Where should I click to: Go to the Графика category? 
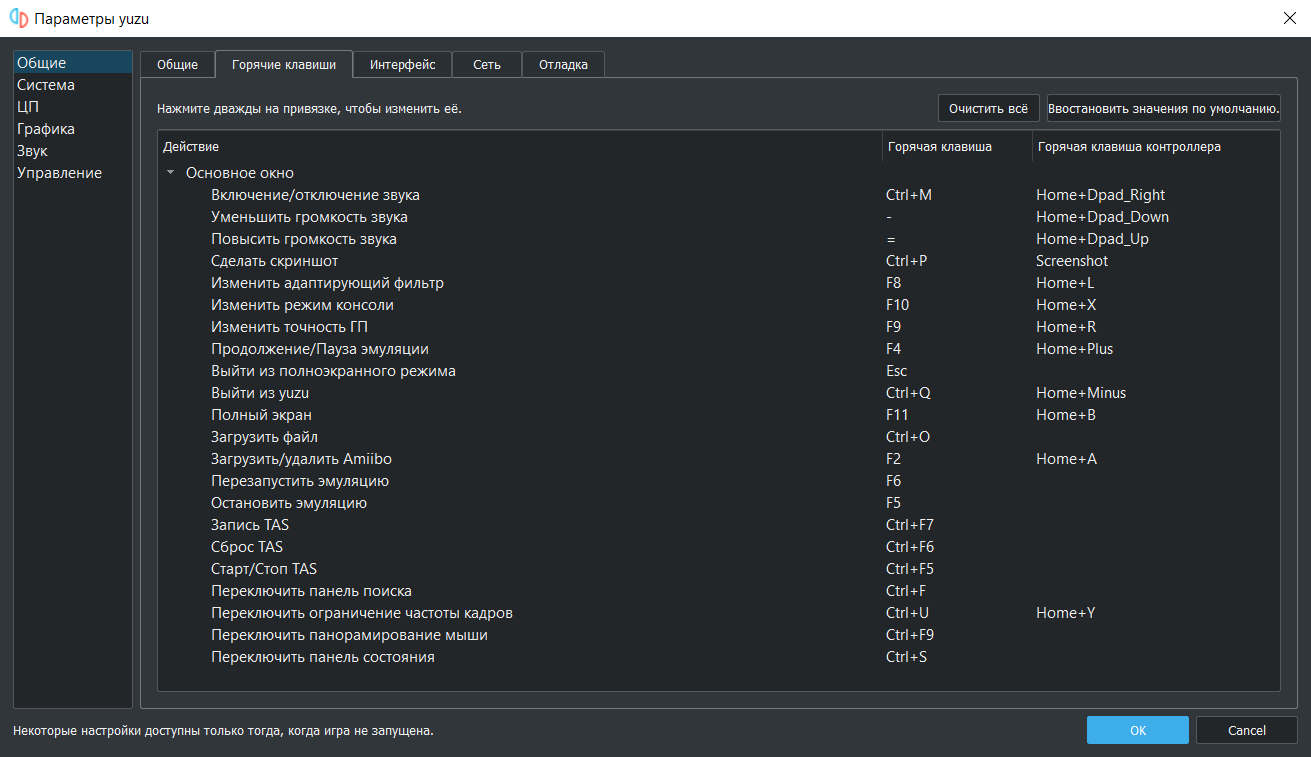tap(73, 129)
